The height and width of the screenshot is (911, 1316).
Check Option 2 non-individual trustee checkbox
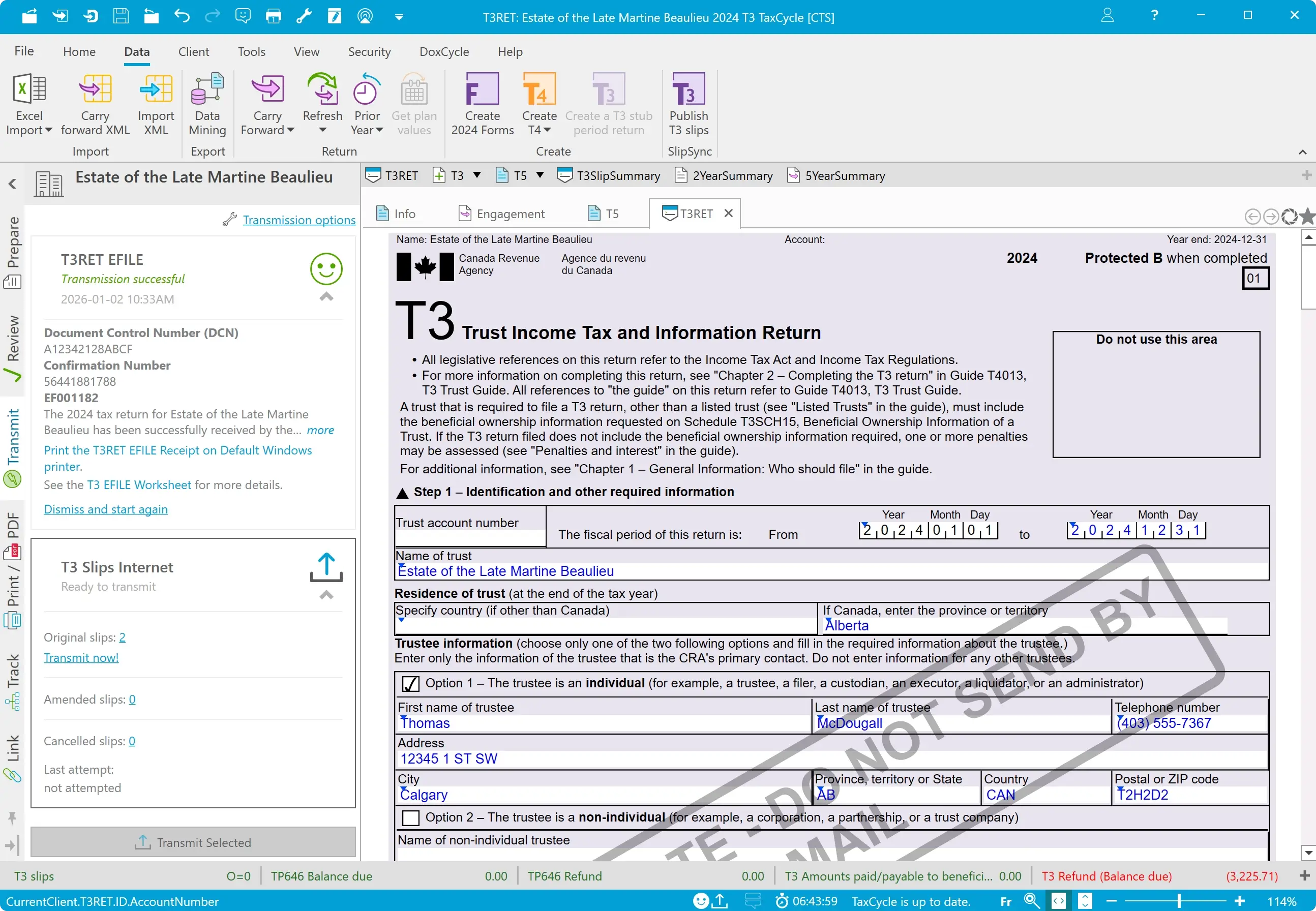click(x=410, y=818)
